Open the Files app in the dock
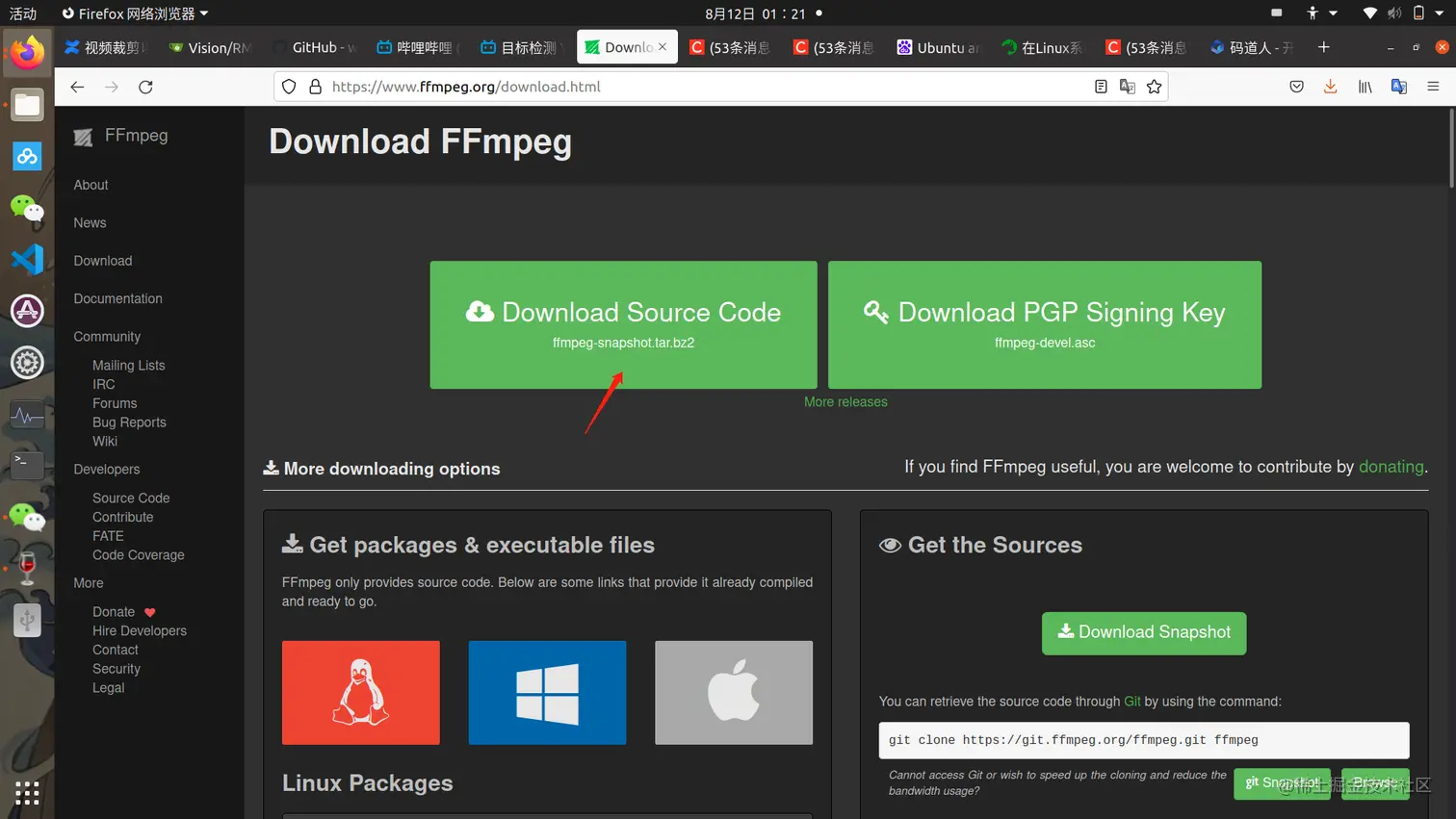Viewport: 1456px width, 819px height. pos(27,105)
